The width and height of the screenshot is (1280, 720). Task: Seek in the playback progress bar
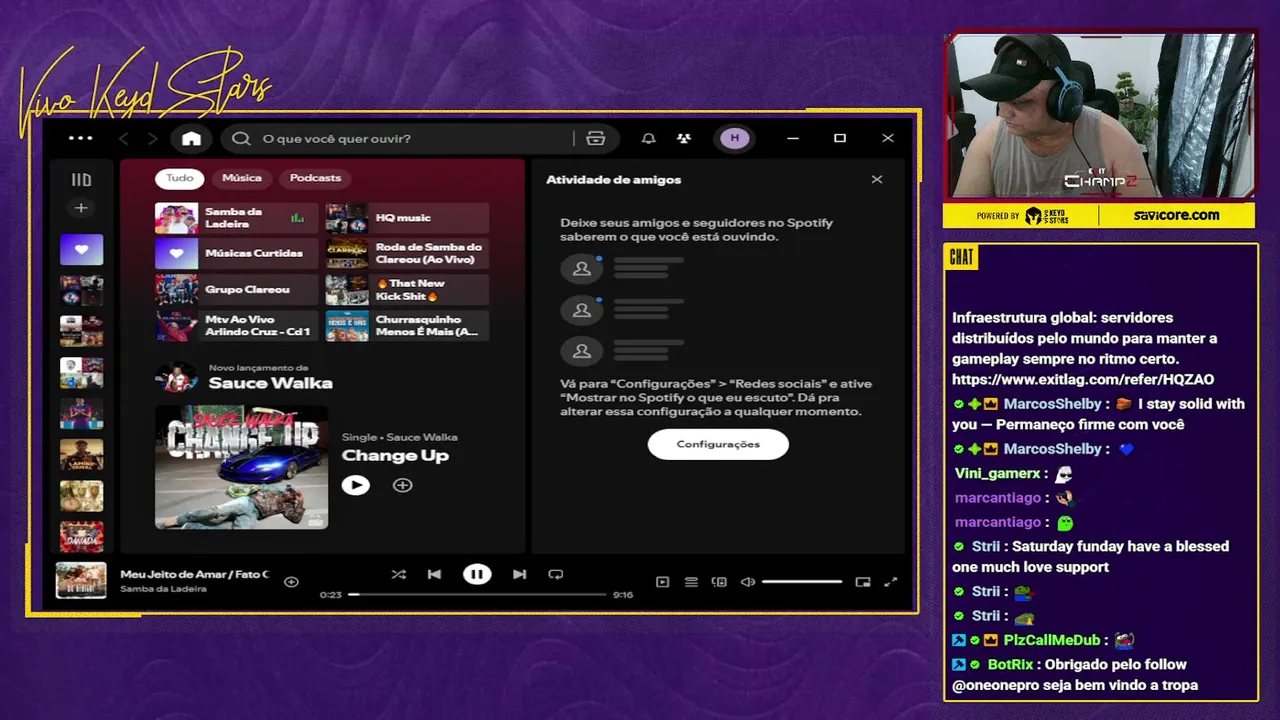pyautogui.click(x=477, y=595)
